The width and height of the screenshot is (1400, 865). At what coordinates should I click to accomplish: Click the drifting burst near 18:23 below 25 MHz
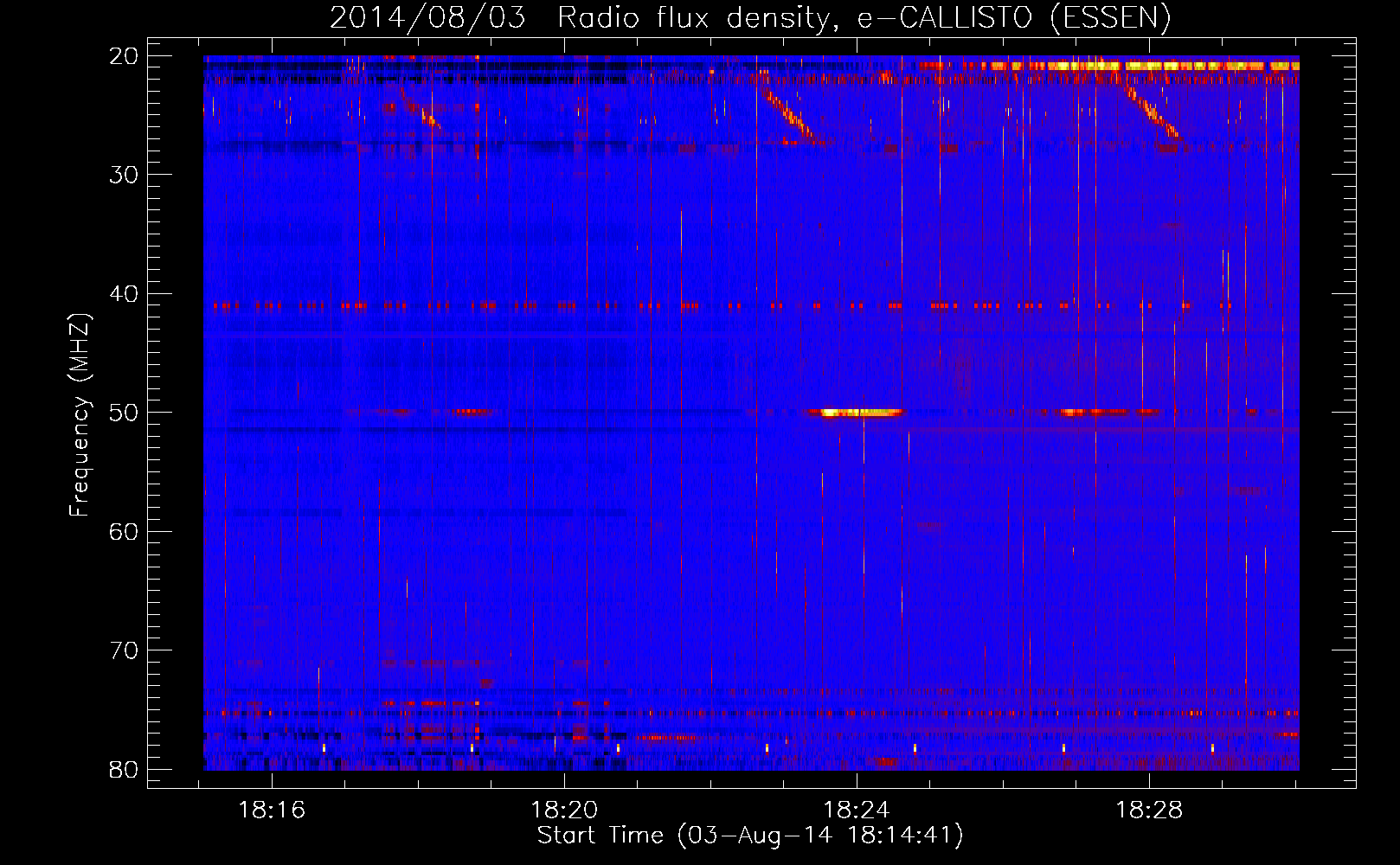787,111
